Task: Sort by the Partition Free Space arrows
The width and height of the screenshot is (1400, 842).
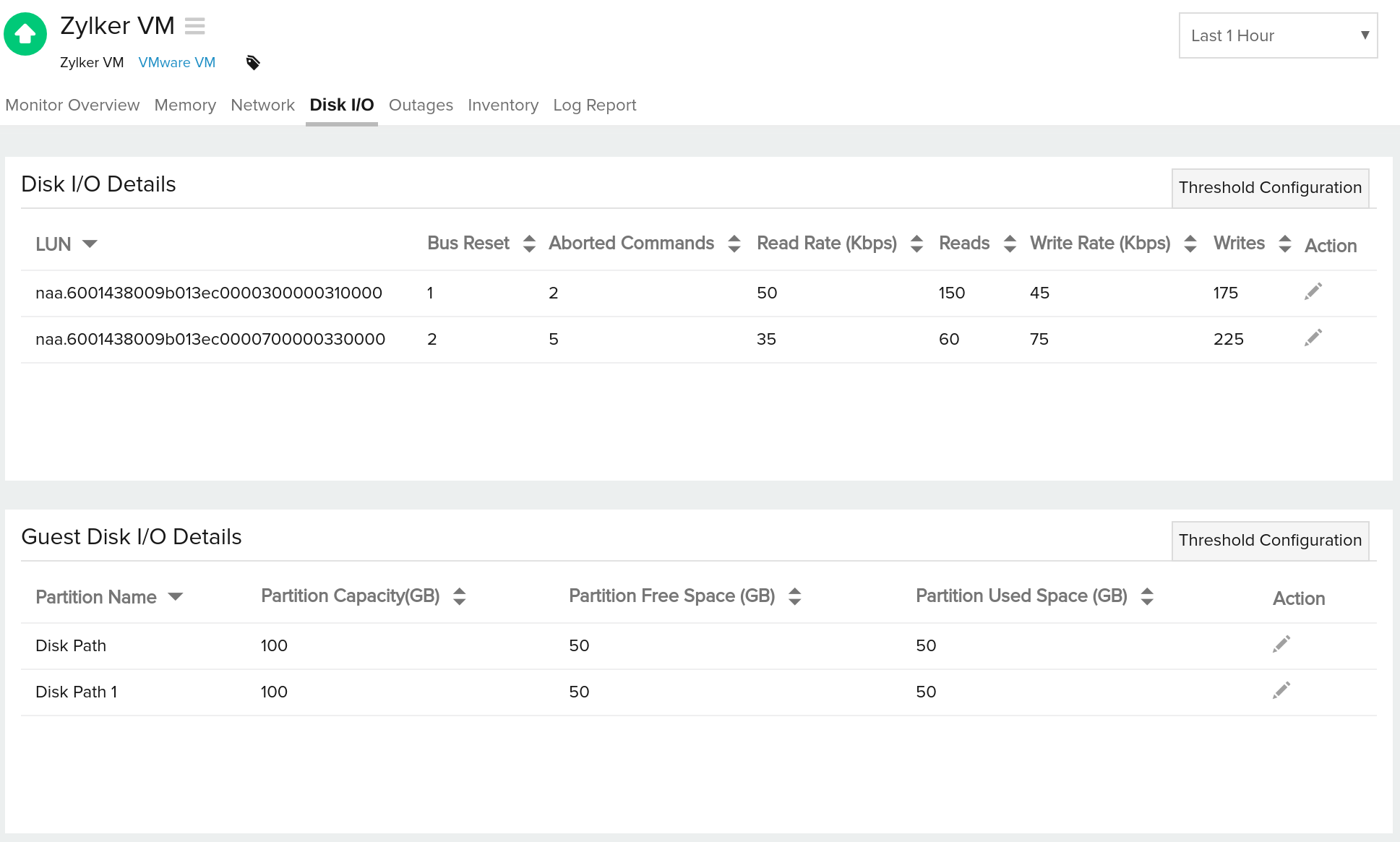Action: 795,596
